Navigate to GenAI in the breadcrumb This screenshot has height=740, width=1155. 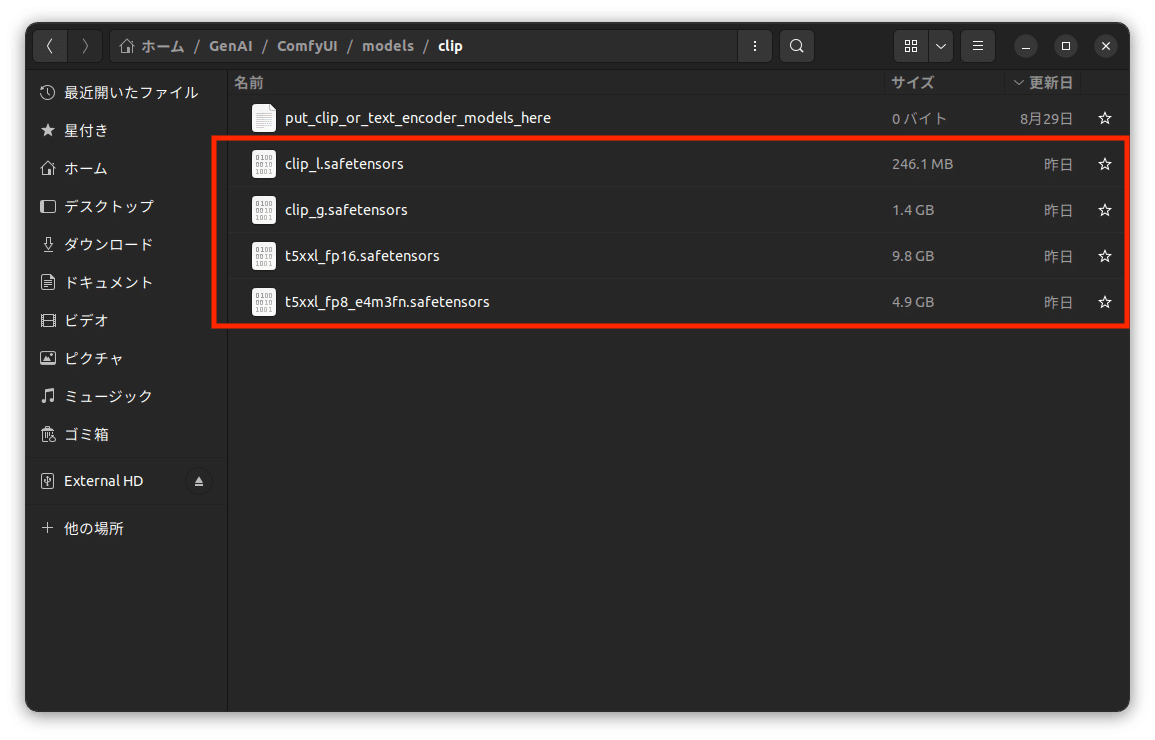pyautogui.click(x=229, y=45)
